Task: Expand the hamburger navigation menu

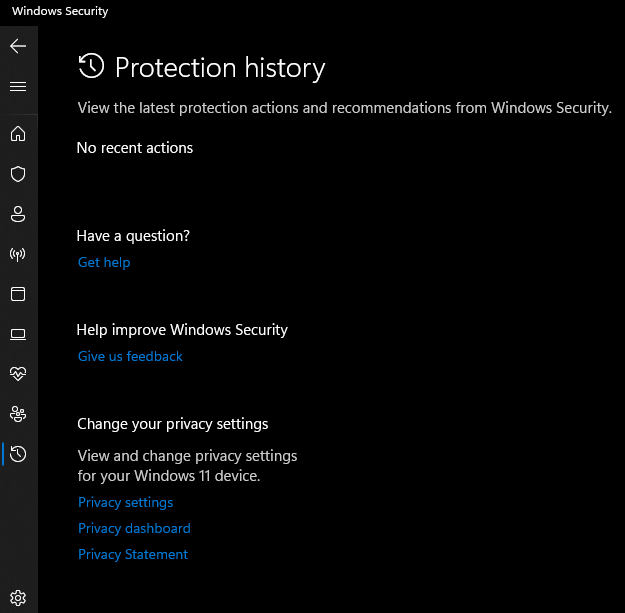Action: point(18,86)
